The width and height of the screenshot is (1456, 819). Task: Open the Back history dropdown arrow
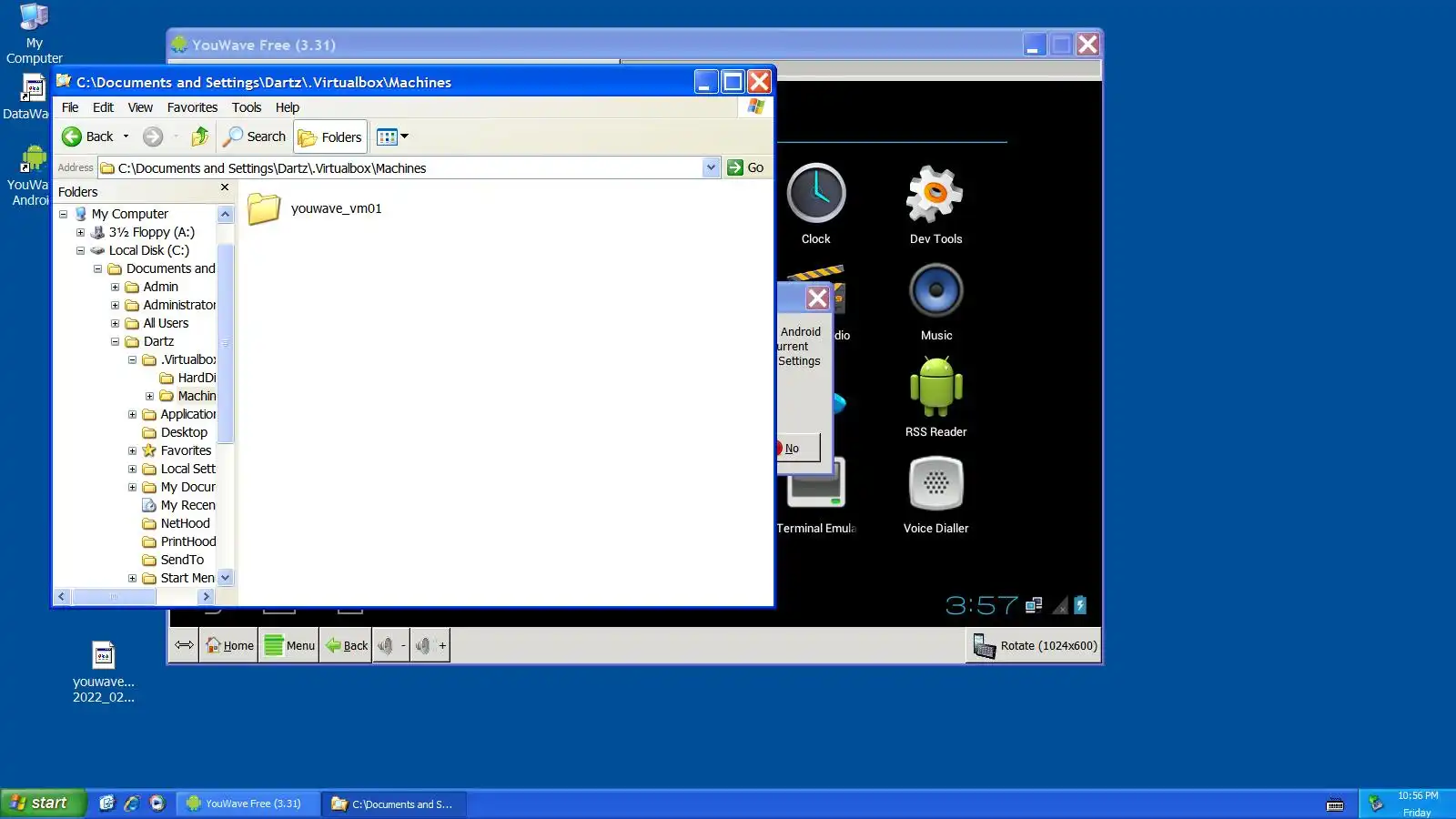tap(126, 136)
